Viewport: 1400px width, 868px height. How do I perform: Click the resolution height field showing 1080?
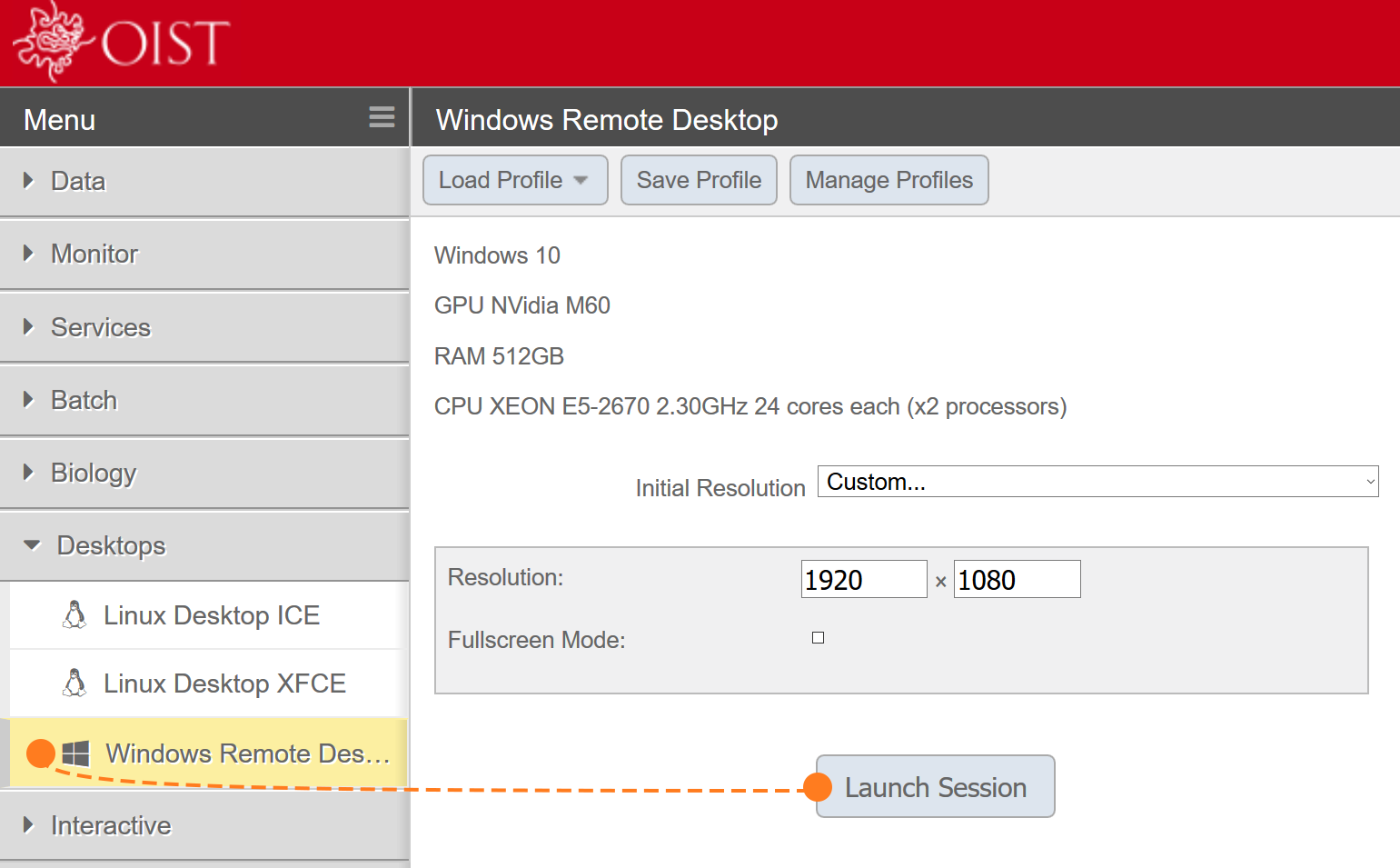(1017, 580)
